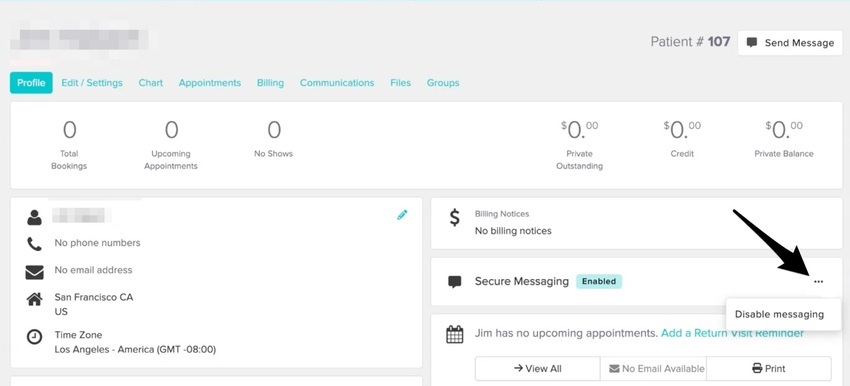Select Disable messaging from the popup menu

click(779, 314)
